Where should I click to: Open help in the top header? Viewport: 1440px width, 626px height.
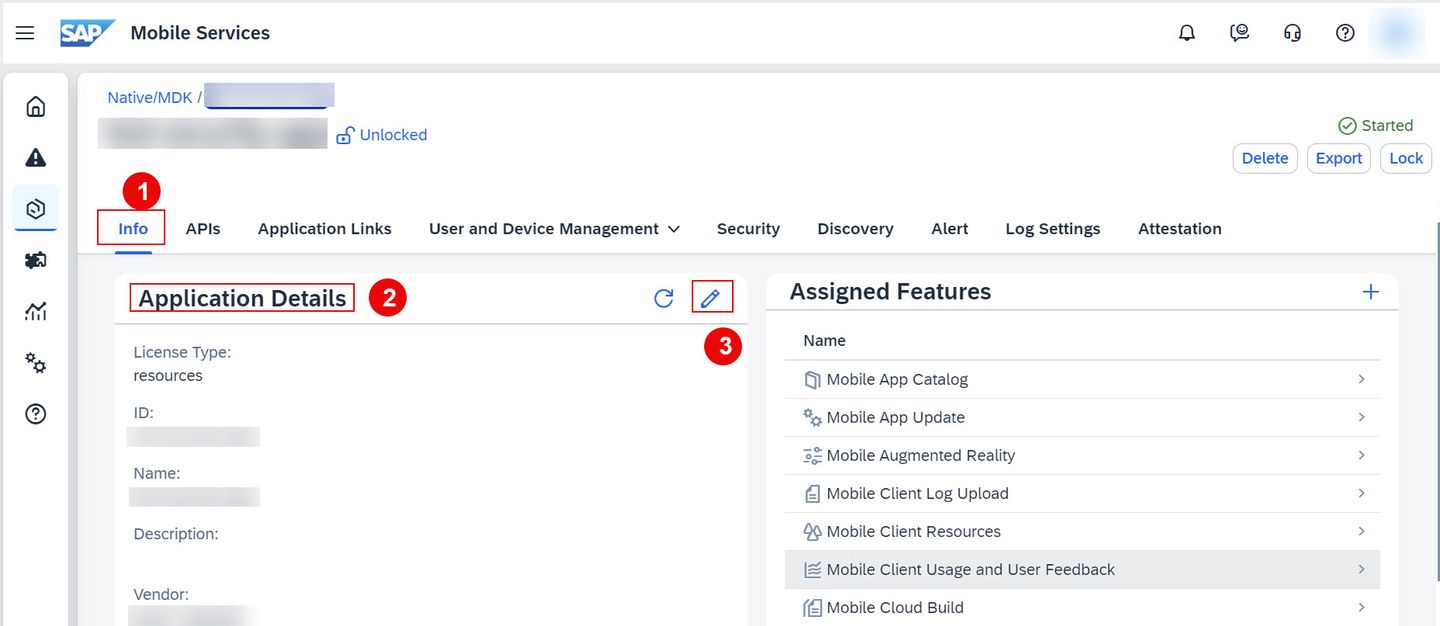(x=1345, y=33)
